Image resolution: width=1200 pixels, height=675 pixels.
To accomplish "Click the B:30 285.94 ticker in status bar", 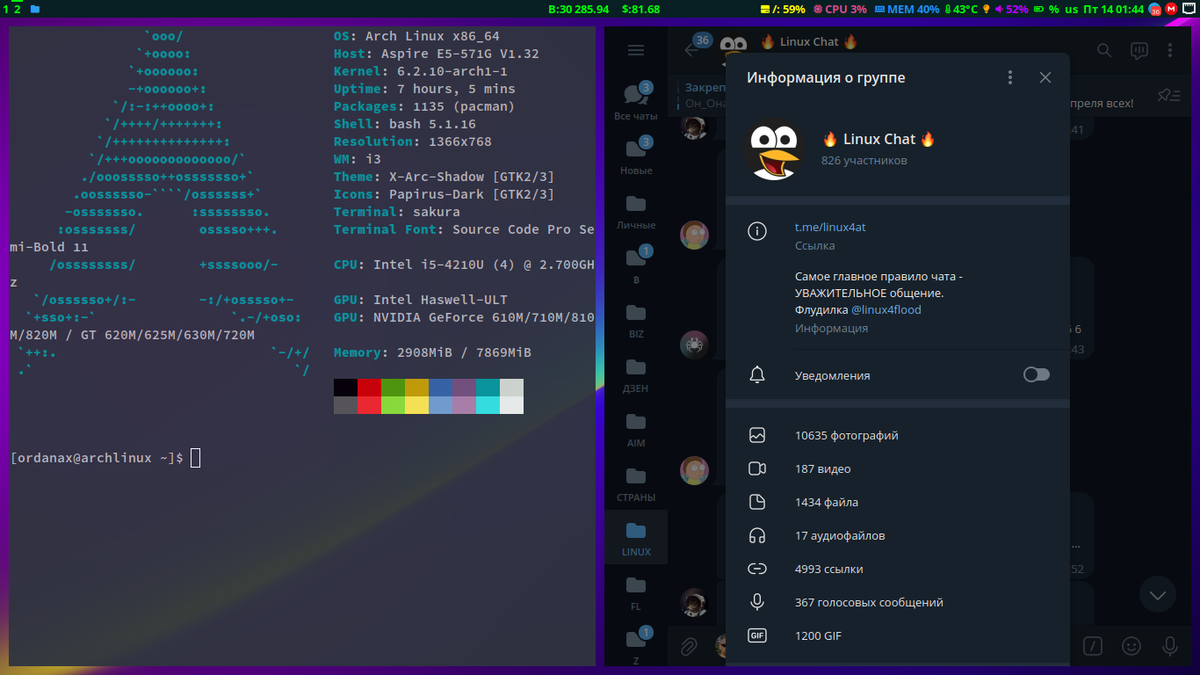I will point(579,9).
